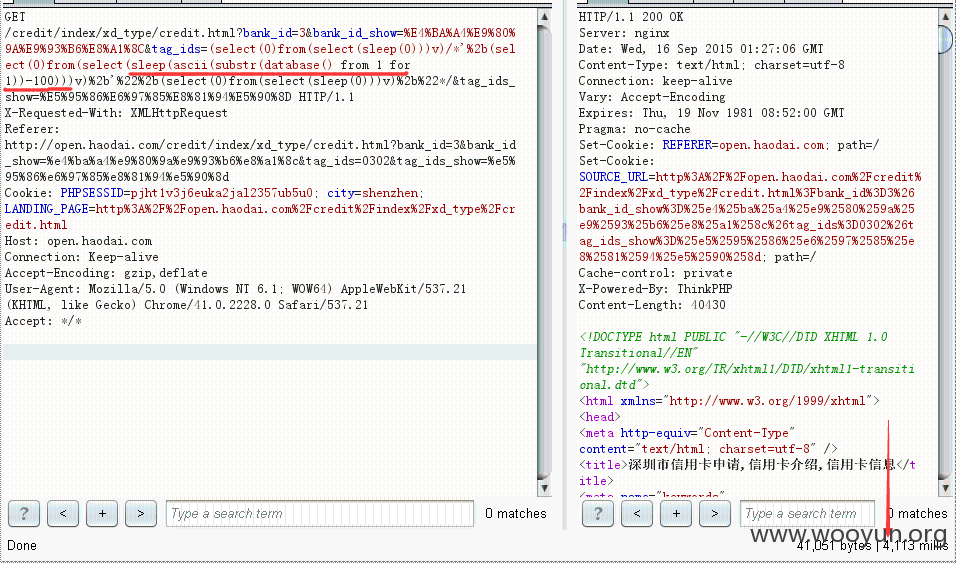Click the 'Accept-Encoding: gzip,deflate' header
The width and height of the screenshot is (956, 563).
click(105, 273)
